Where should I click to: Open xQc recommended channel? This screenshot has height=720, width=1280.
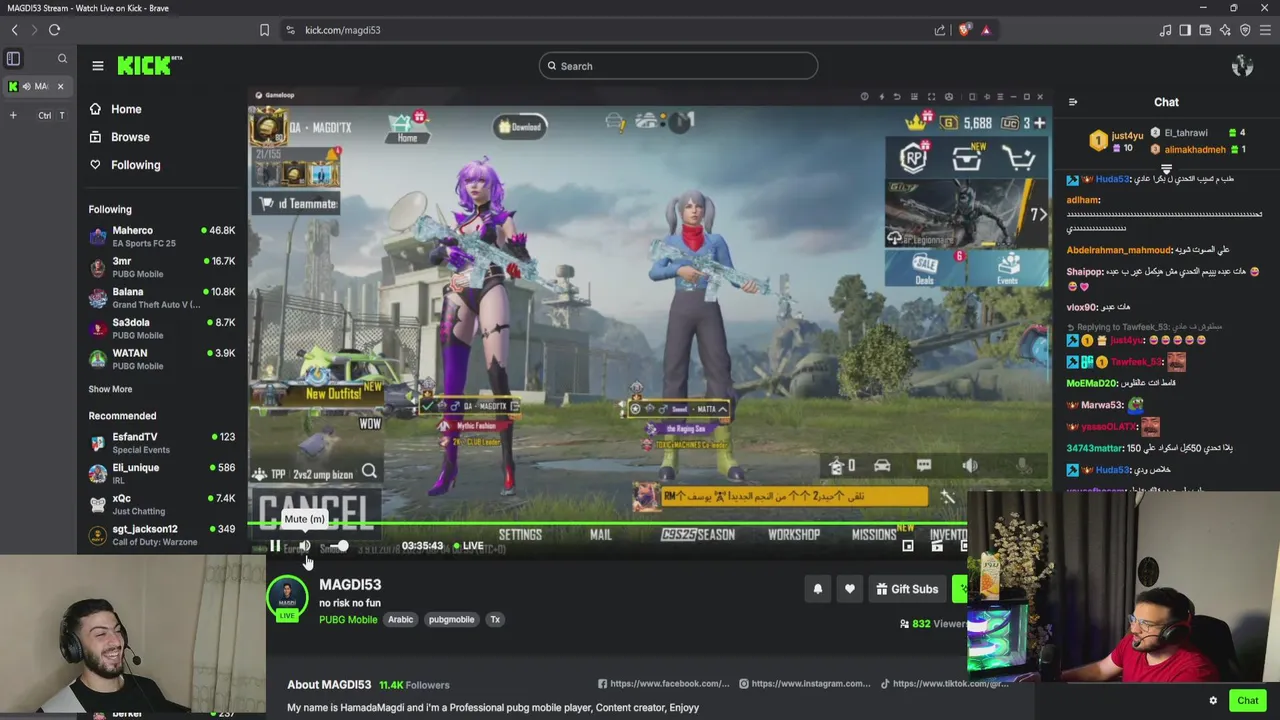pos(162,504)
